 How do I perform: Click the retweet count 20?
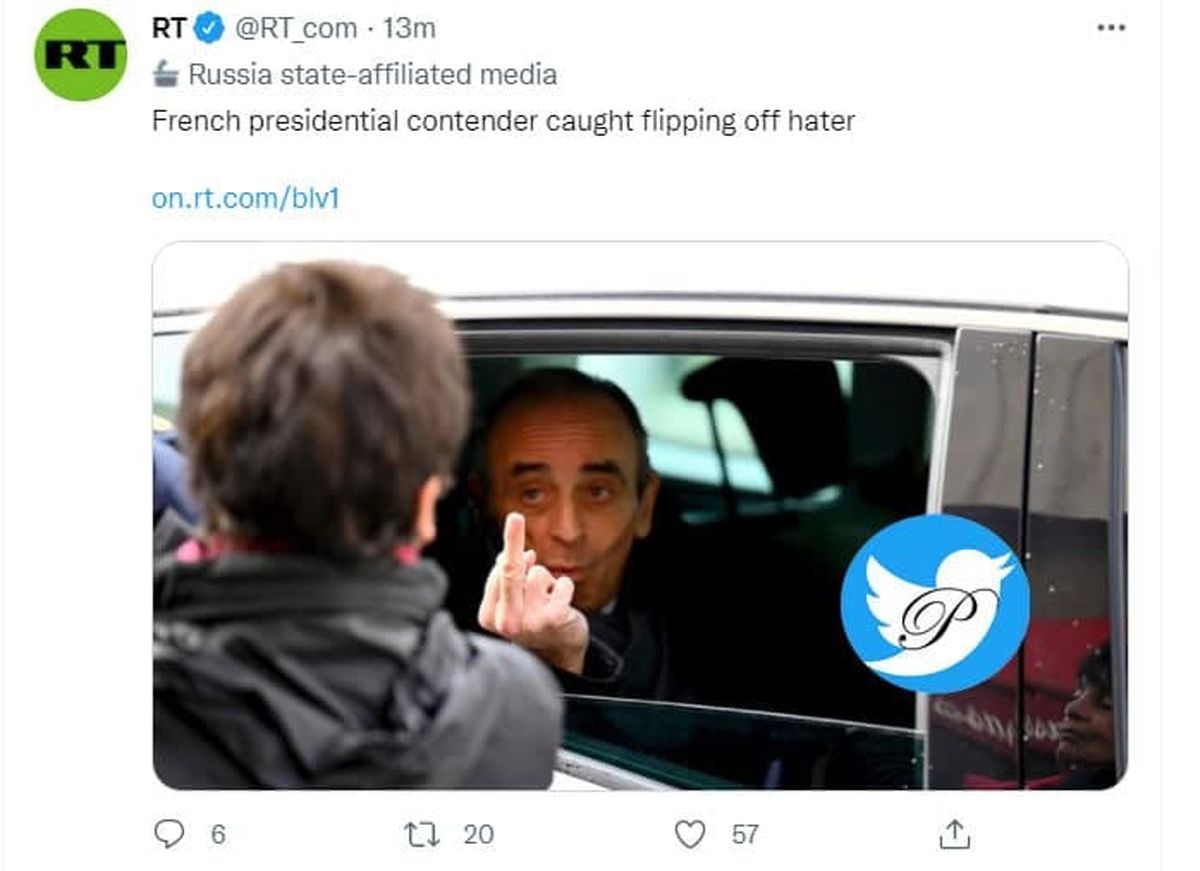pyautogui.click(x=478, y=834)
